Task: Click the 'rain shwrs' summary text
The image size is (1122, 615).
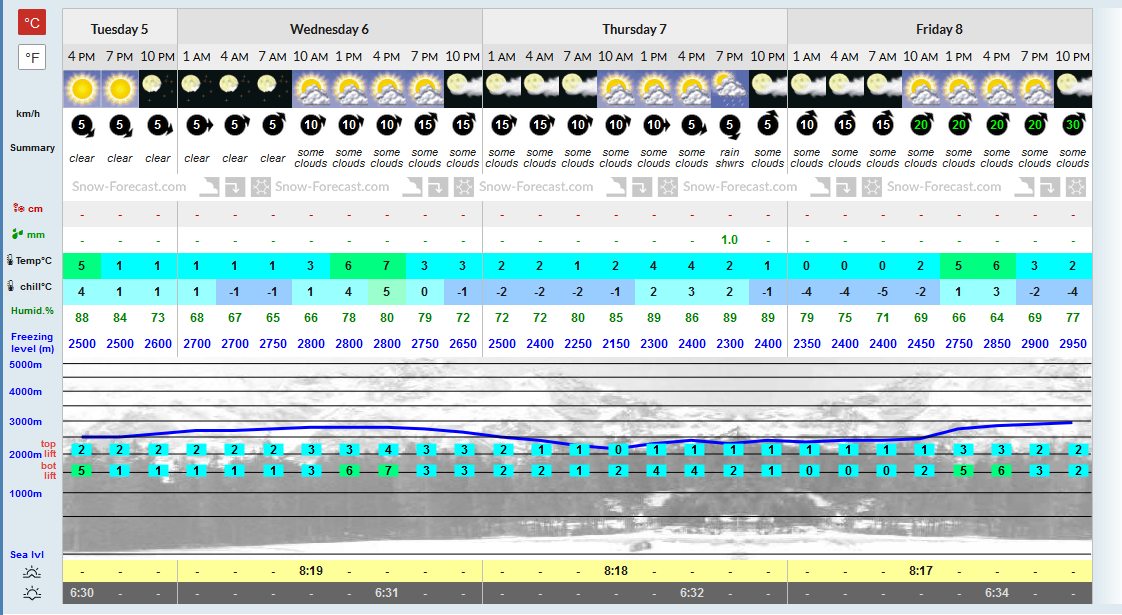Action: click(x=730, y=158)
